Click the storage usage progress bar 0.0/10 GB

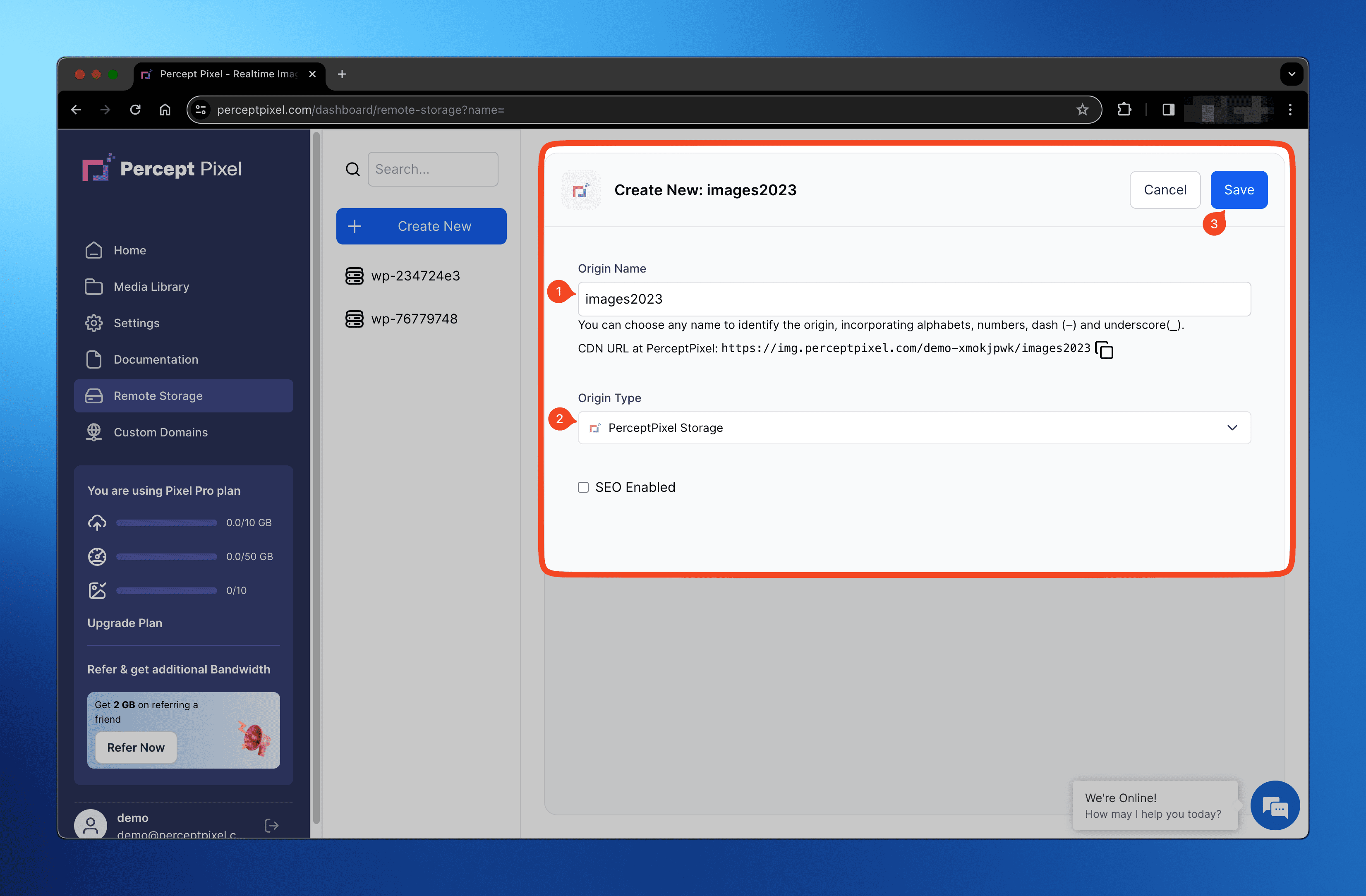tap(166, 522)
